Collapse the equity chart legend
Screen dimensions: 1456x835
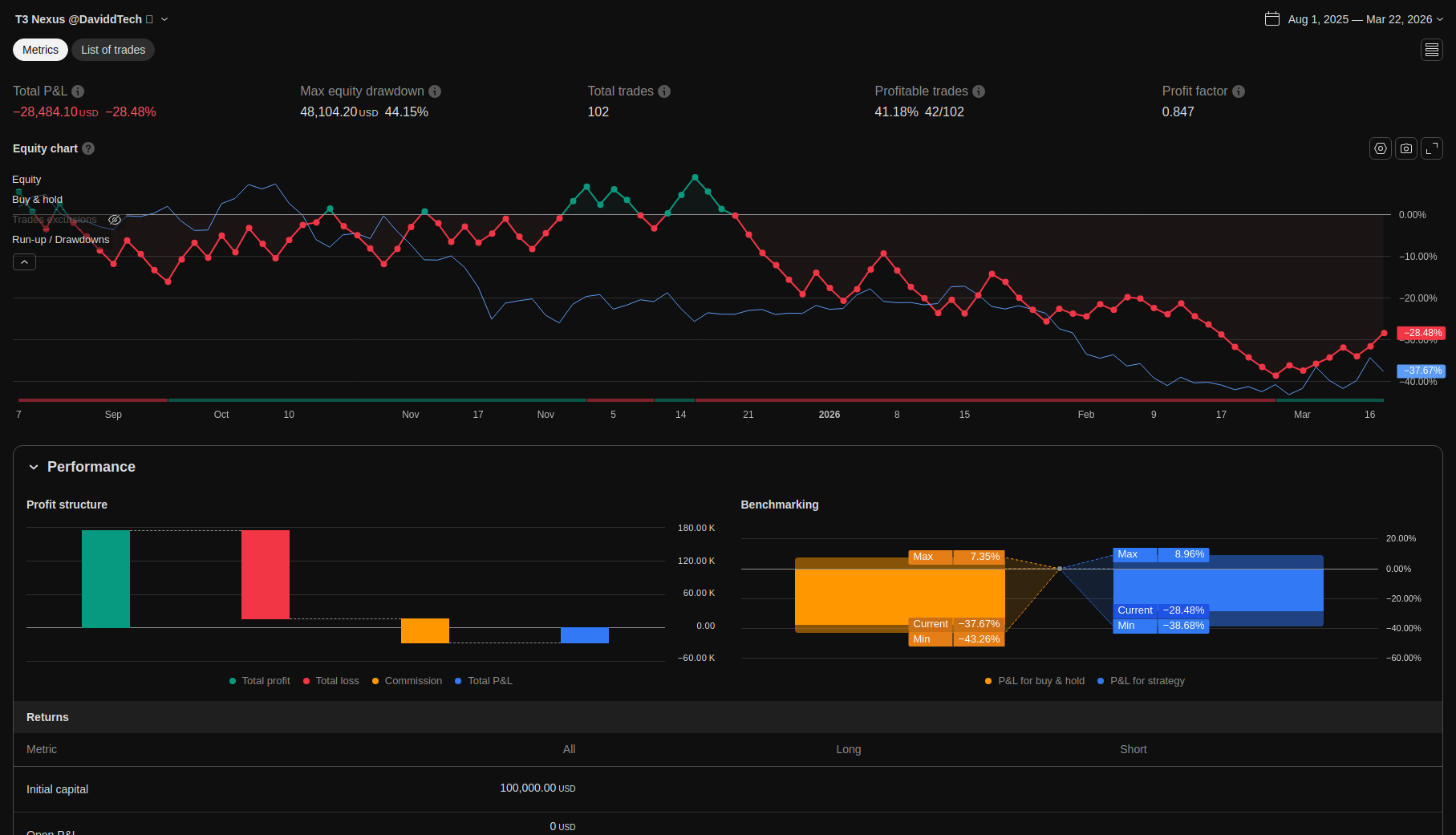(24, 262)
